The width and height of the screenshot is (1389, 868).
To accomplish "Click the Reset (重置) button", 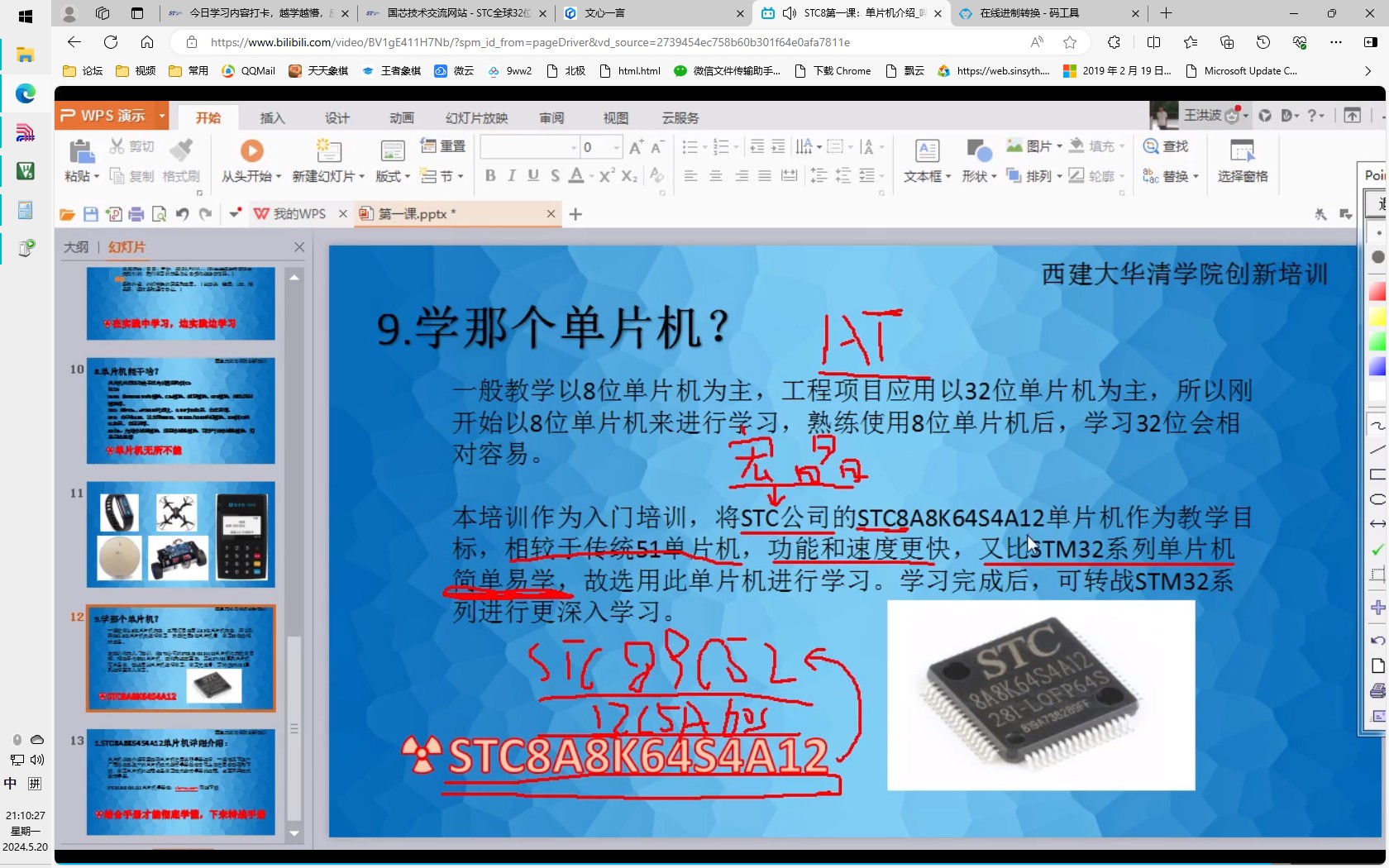I will point(443,146).
